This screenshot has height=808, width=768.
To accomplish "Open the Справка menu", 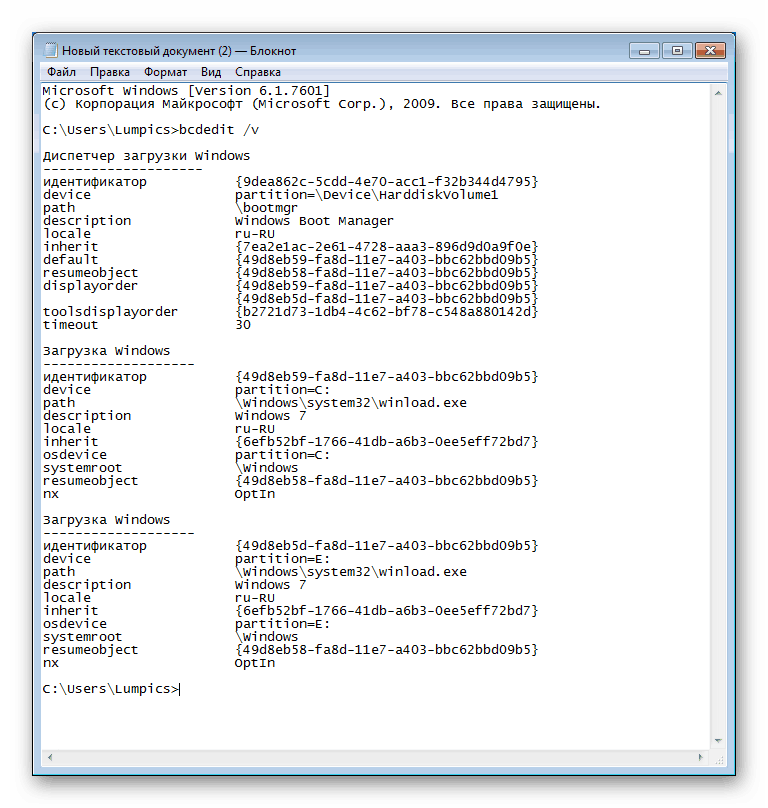I will tap(258, 72).
